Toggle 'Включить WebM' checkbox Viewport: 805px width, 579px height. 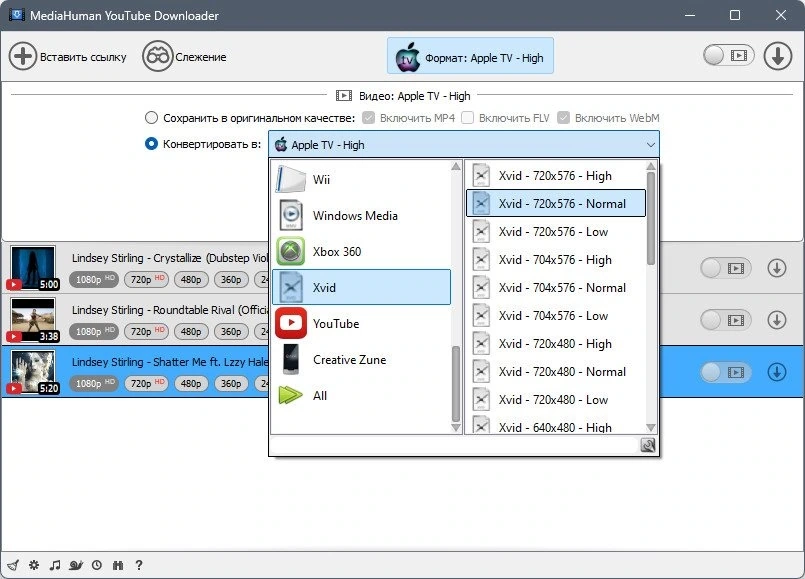(563, 118)
